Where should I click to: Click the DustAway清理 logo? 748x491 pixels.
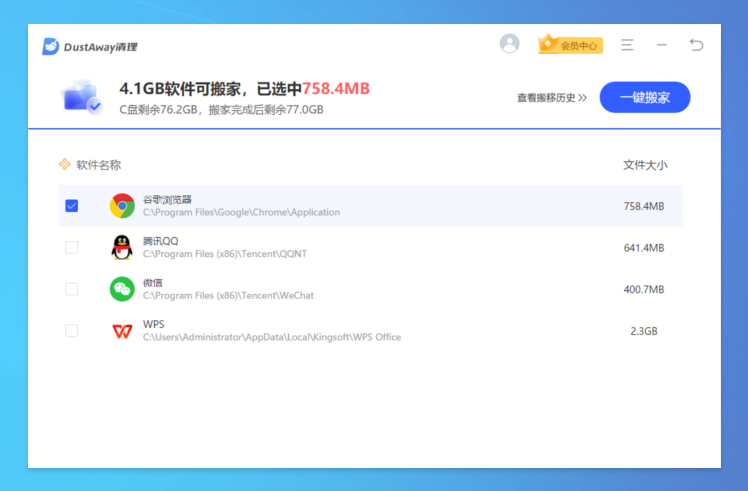coord(90,47)
